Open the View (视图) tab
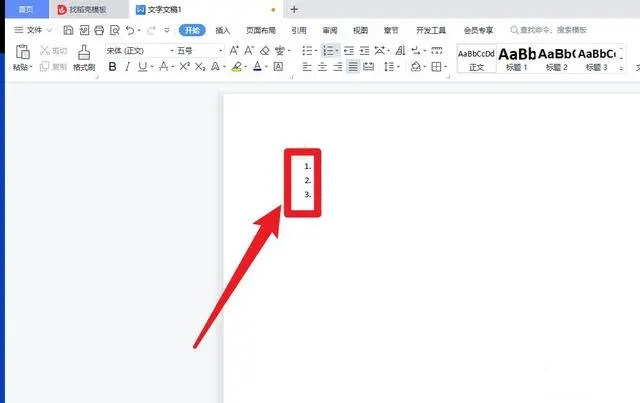The height and width of the screenshot is (403, 640). [x=360, y=30]
